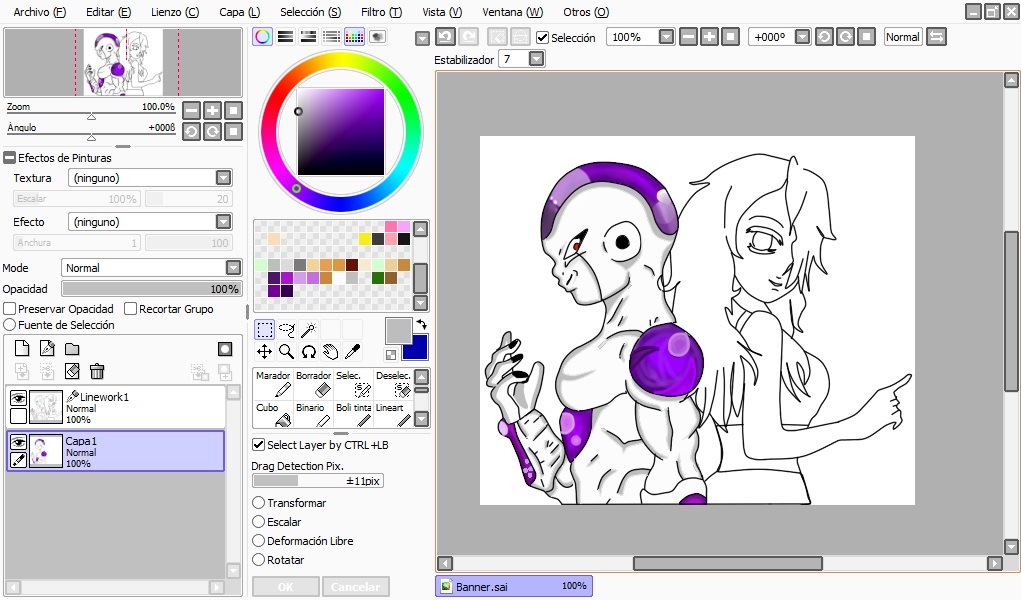1021x600 pixels.
Task: Open the Estabilizador value dropdown
Action: [536, 59]
